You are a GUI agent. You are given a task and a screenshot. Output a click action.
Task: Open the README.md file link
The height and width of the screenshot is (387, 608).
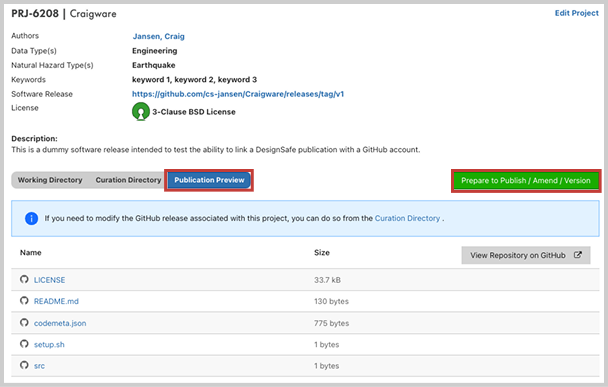pos(56,301)
